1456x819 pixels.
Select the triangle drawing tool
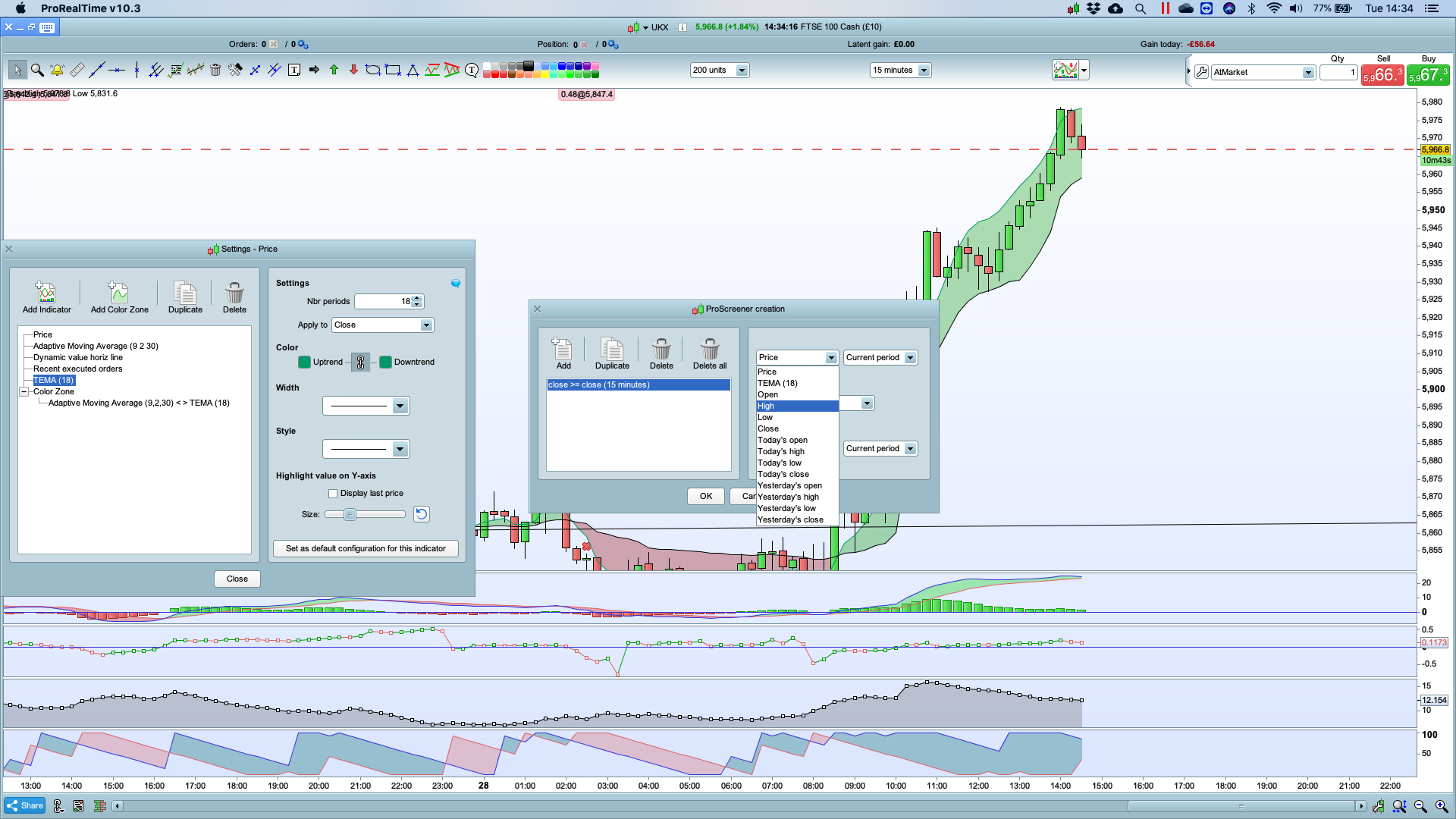coord(413,70)
